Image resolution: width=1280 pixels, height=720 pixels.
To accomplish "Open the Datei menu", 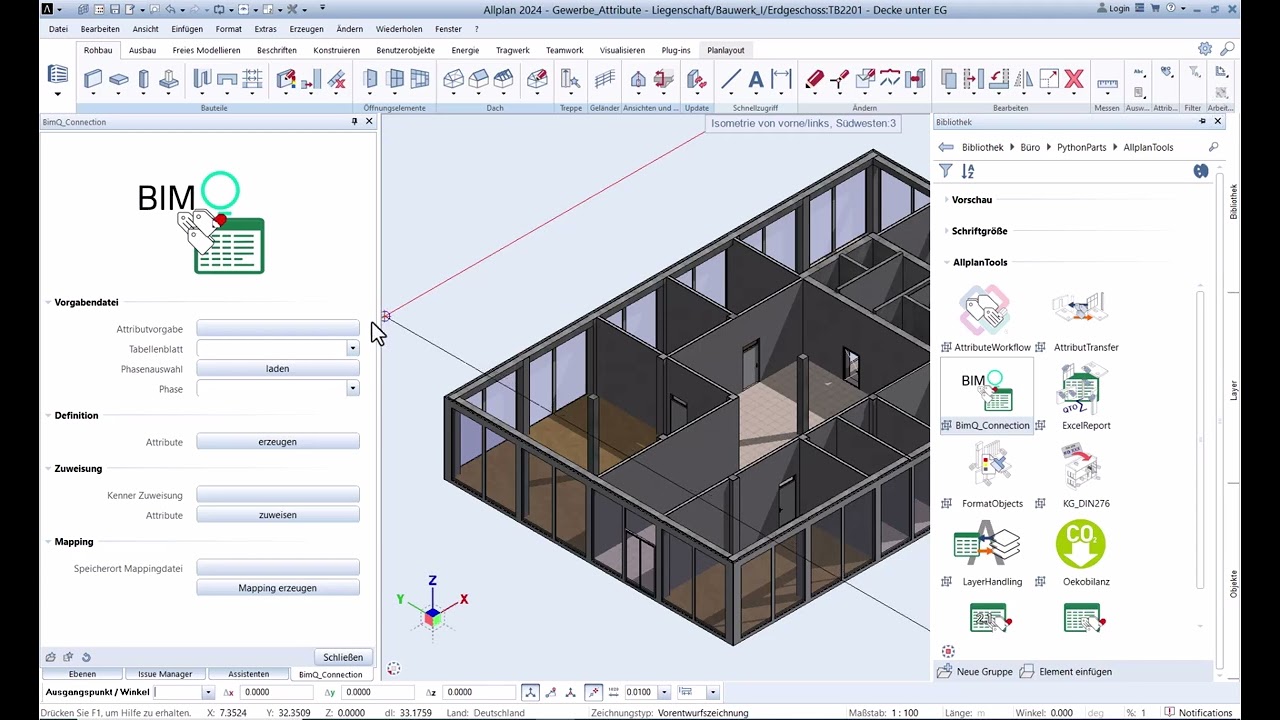I will click(x=58, y=29).
